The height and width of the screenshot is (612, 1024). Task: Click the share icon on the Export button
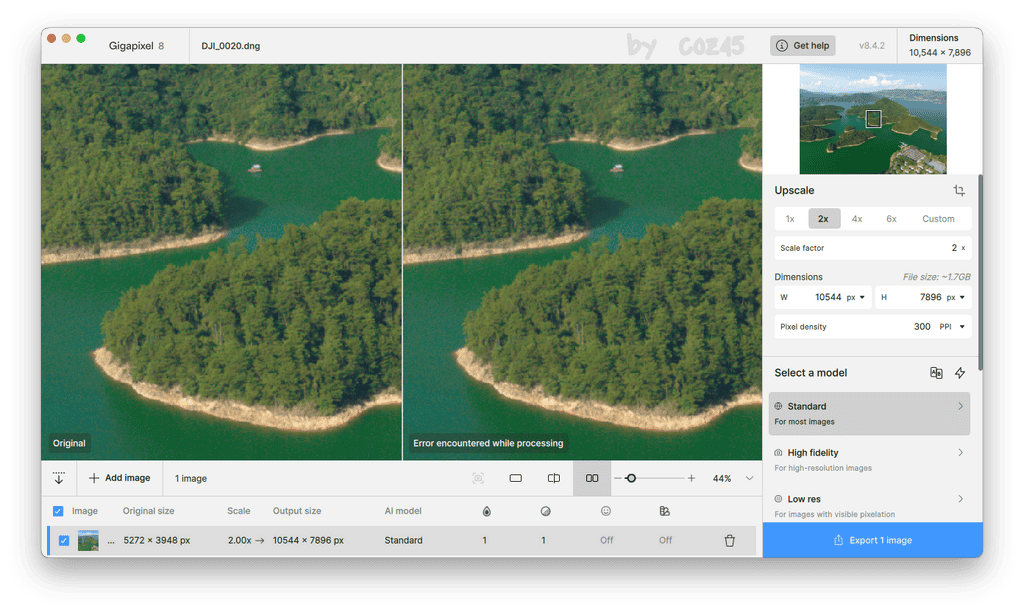[839, 540]
